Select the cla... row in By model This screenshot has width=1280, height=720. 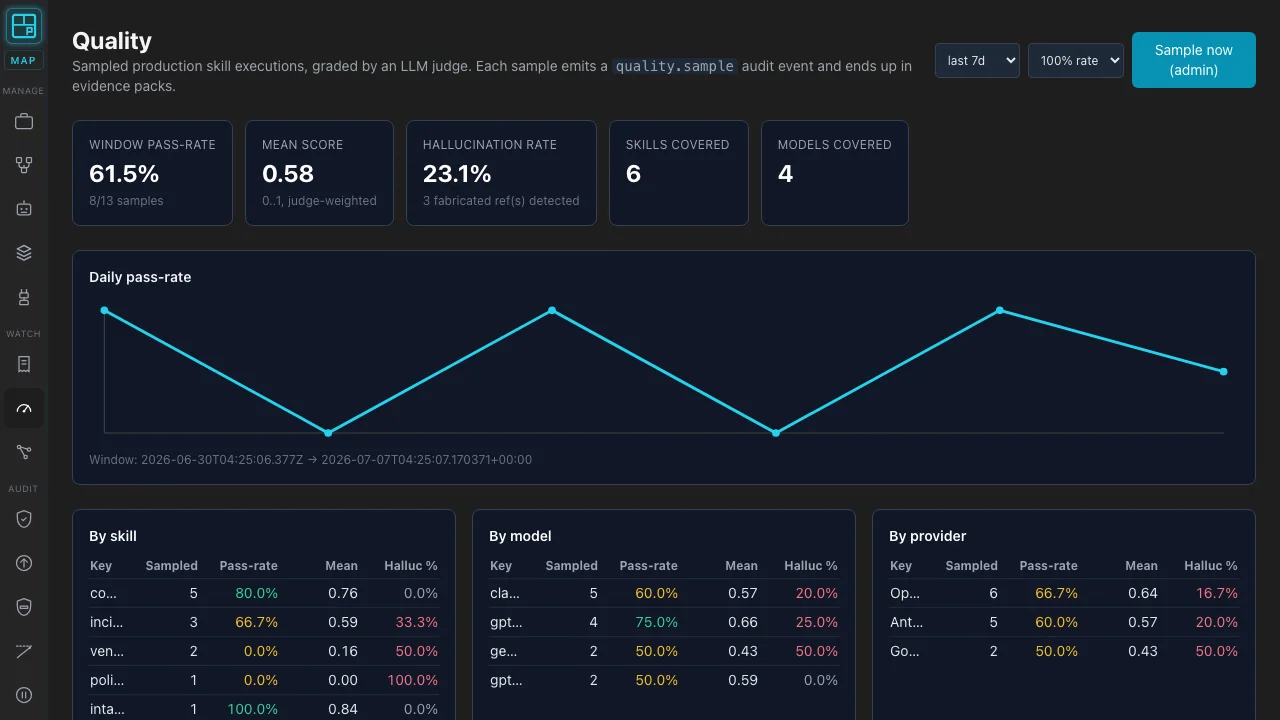click(x=664, y=593)
